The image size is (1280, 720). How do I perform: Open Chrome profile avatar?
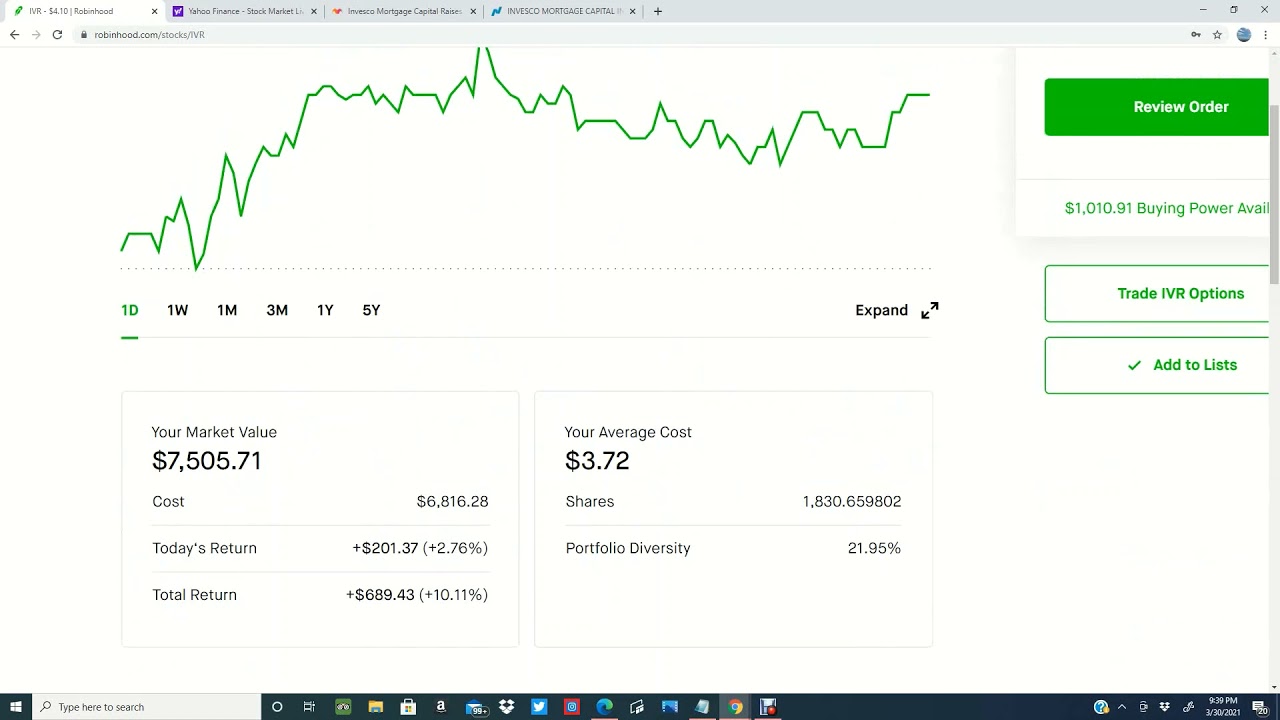[x=1244, y=35]
